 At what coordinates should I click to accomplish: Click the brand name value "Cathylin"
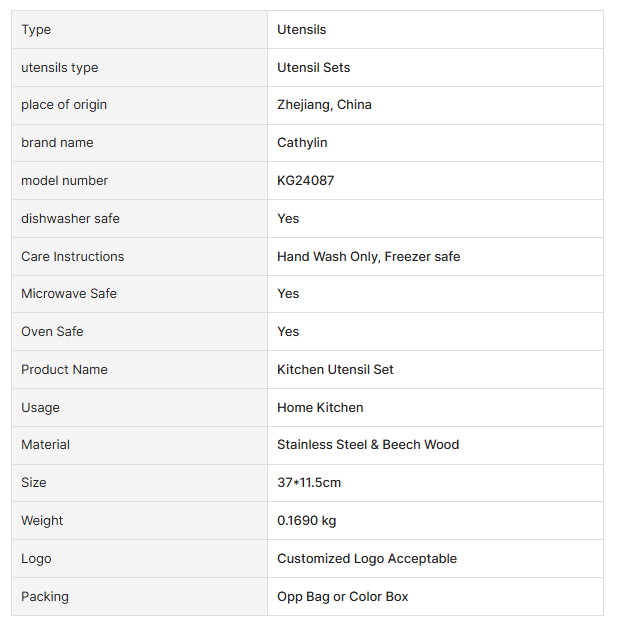(x=302, y=143)
